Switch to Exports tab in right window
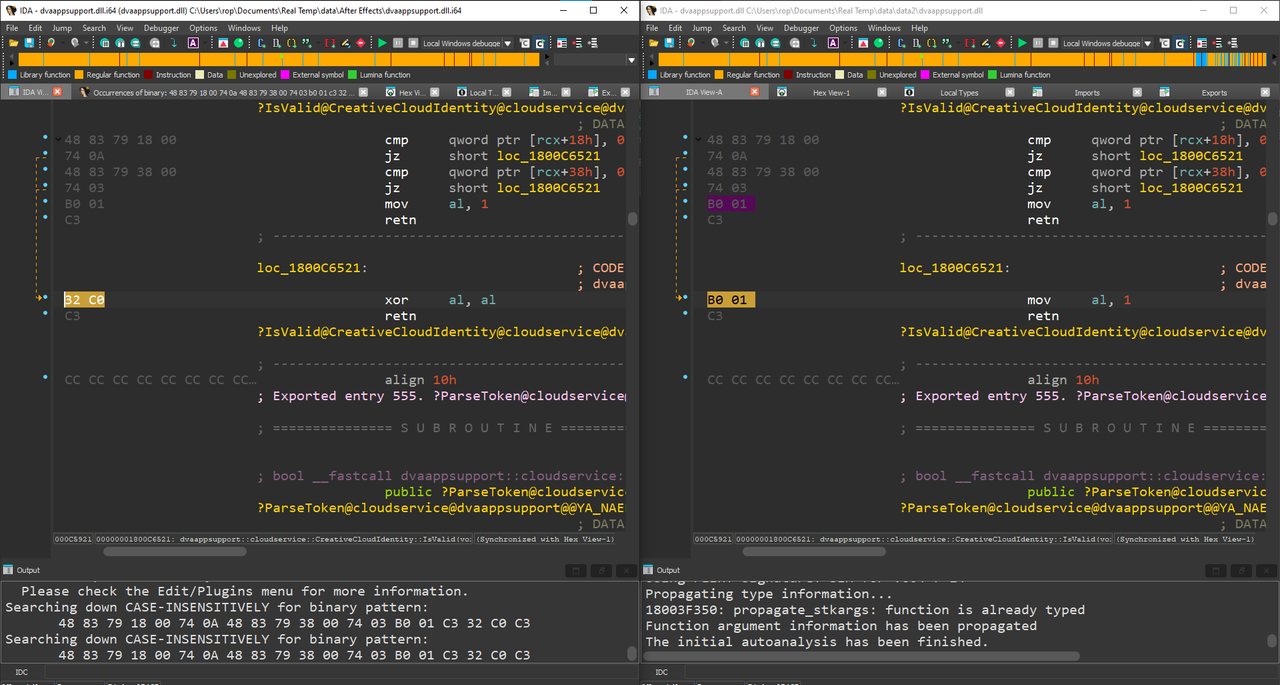The height and width of the screenshot is (685, 1280). pyautogui.click(x=1214, y=92)
